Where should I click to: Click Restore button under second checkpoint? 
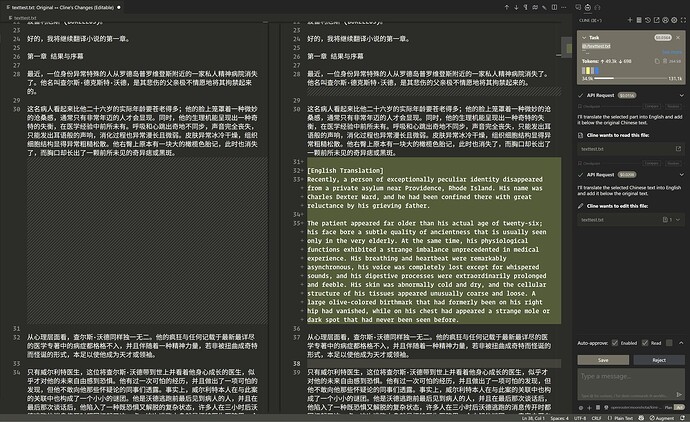673,163
